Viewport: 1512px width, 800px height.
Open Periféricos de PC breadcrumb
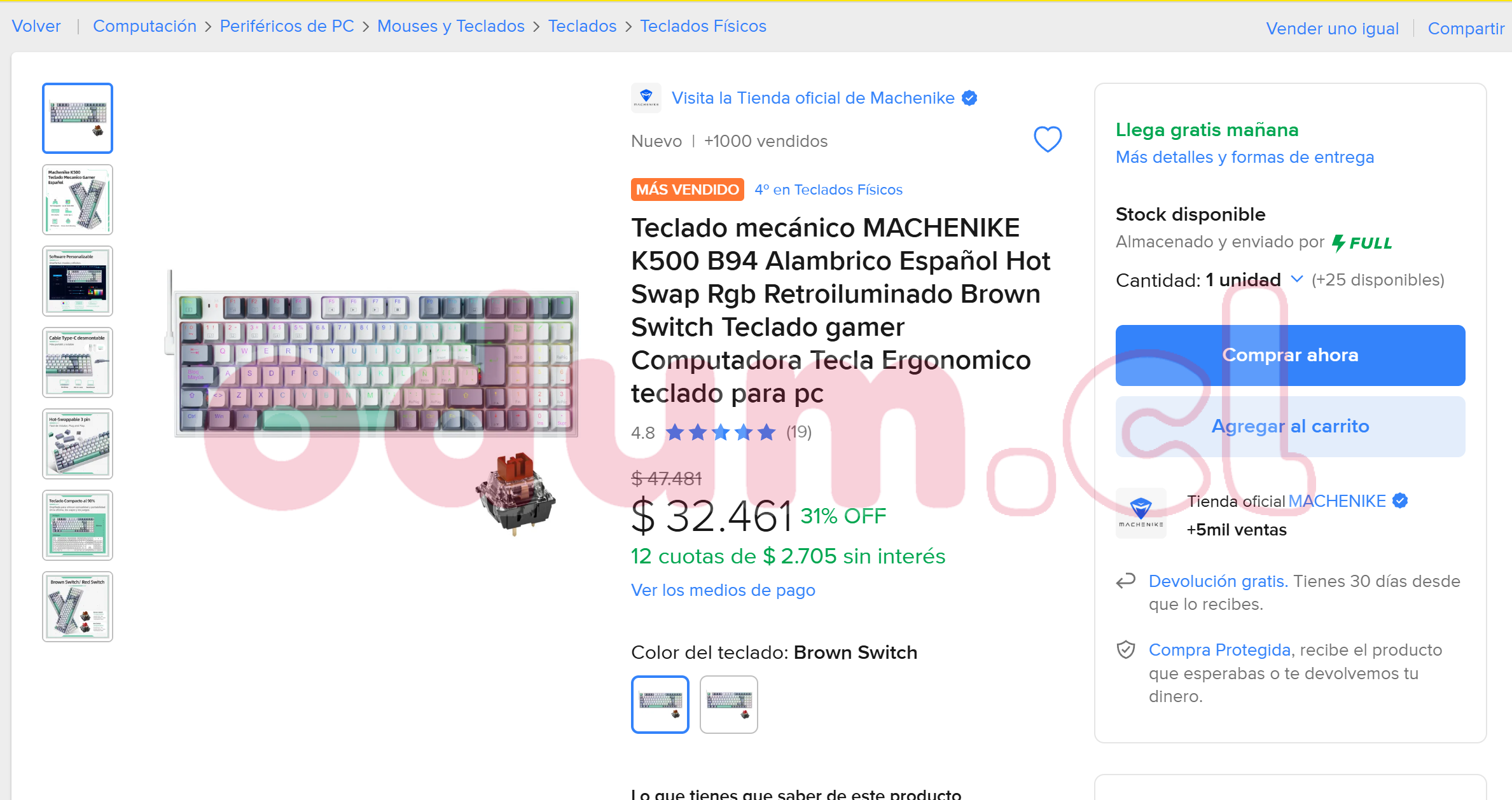pyautogui.click(x=287, y=26)
